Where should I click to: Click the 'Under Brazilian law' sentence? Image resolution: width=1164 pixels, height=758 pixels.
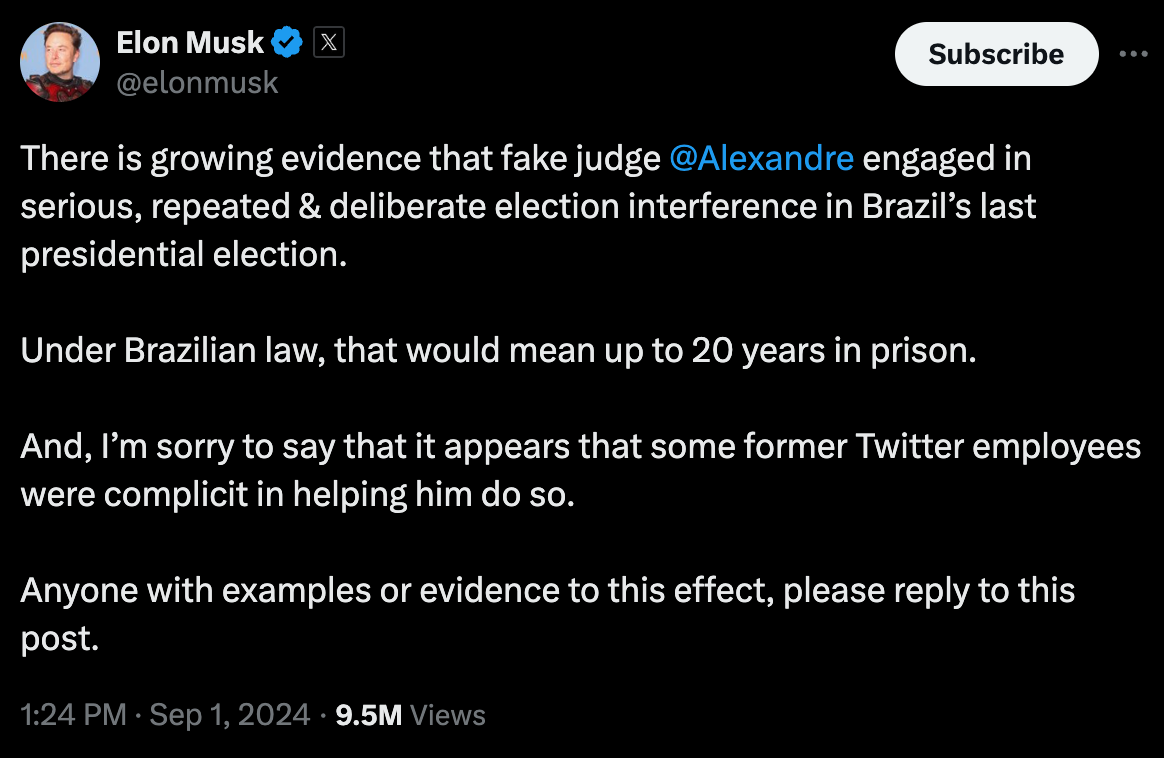498,350
